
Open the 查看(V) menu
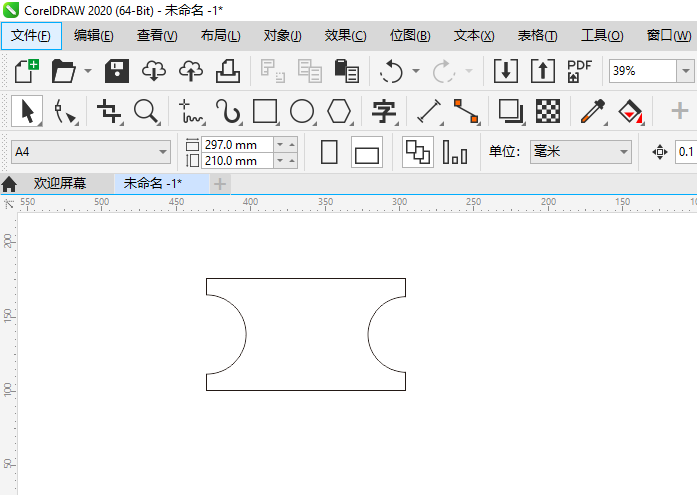pos(157,35)
